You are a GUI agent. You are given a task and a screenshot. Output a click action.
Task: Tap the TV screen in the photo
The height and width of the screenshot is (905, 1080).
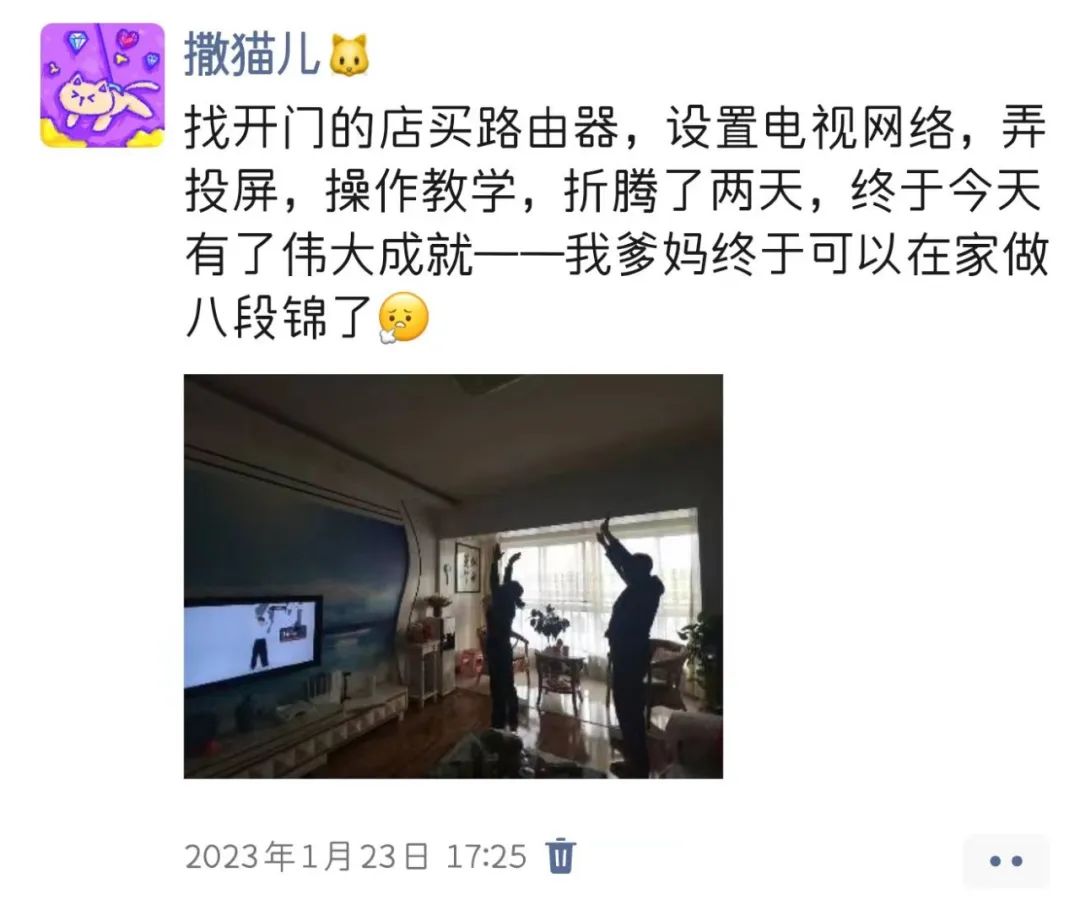pos(253,641)
